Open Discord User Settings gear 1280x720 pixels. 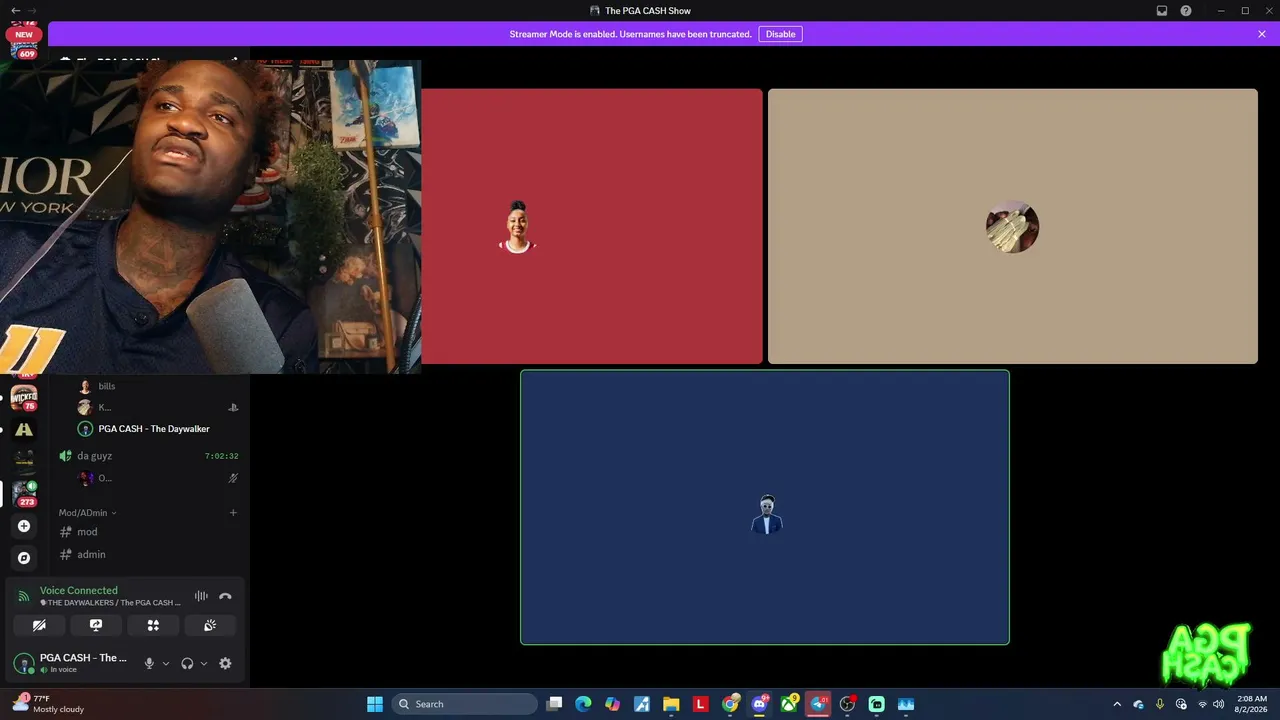tap(225, 663)
